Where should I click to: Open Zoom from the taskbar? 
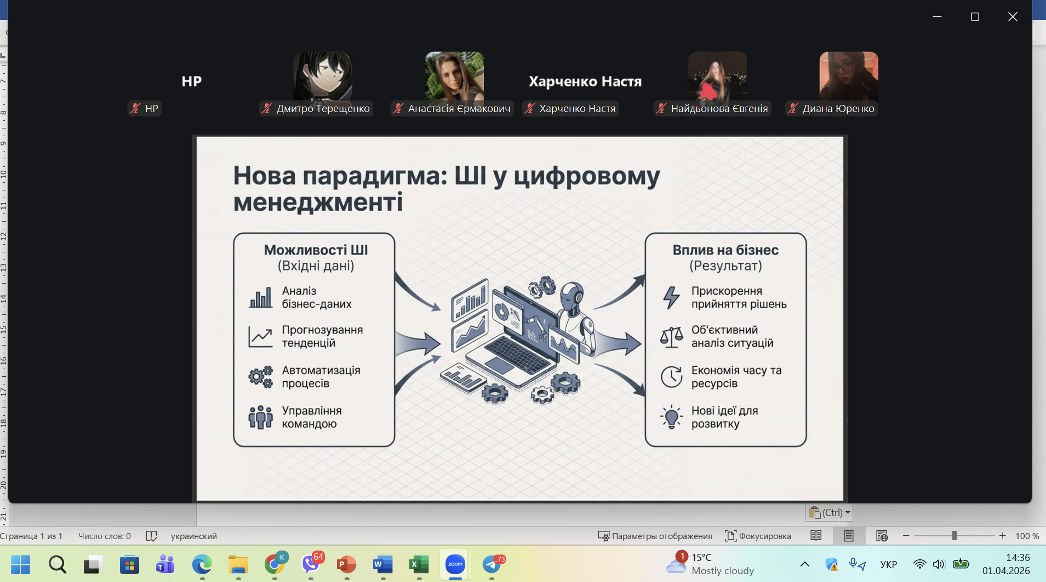(x=455, y=564)
